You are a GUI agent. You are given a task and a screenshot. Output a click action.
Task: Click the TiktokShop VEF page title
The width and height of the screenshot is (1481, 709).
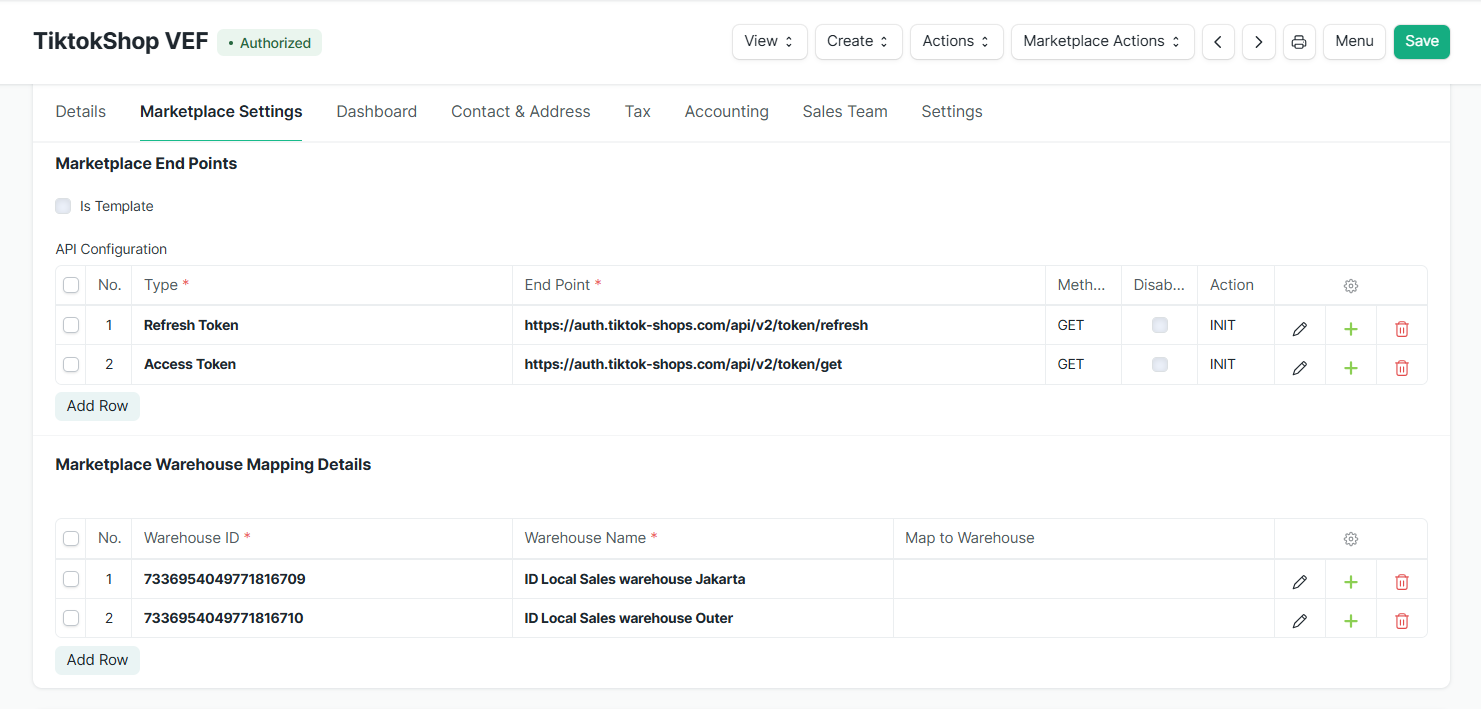pos(121,41)
